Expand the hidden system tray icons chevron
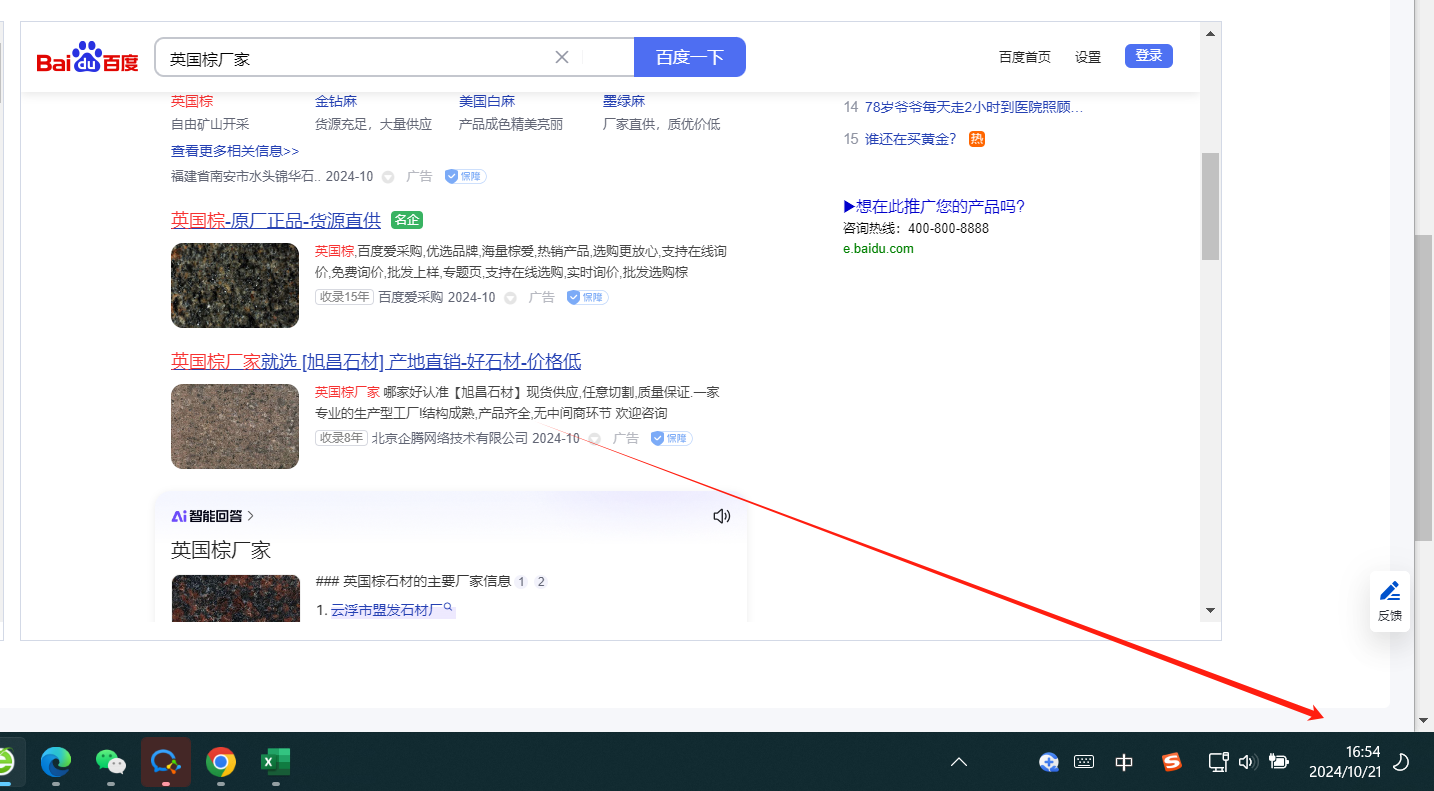Screen dimensions: 1434x791 [958, 762]
